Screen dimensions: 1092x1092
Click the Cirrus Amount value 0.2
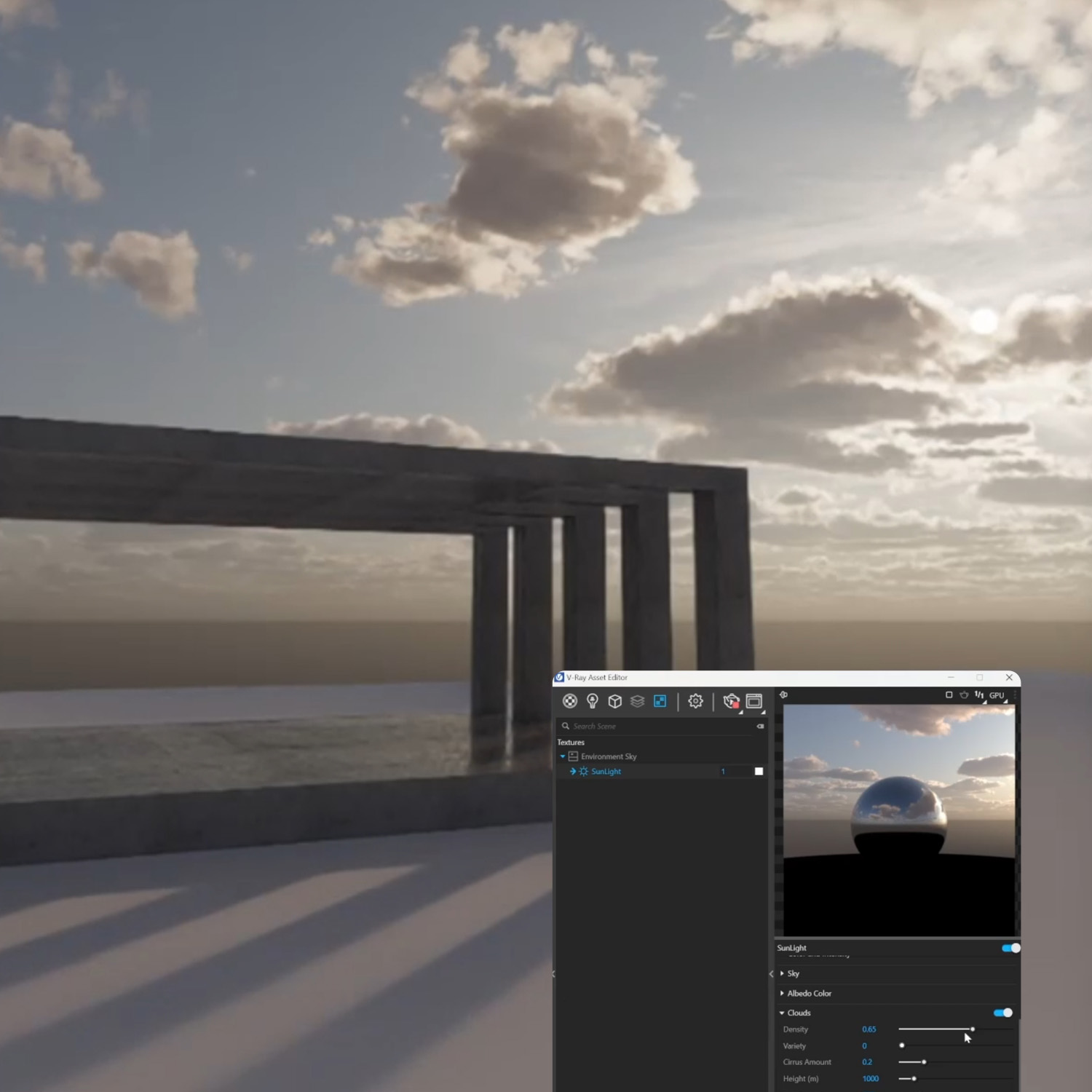(867, 1062)
